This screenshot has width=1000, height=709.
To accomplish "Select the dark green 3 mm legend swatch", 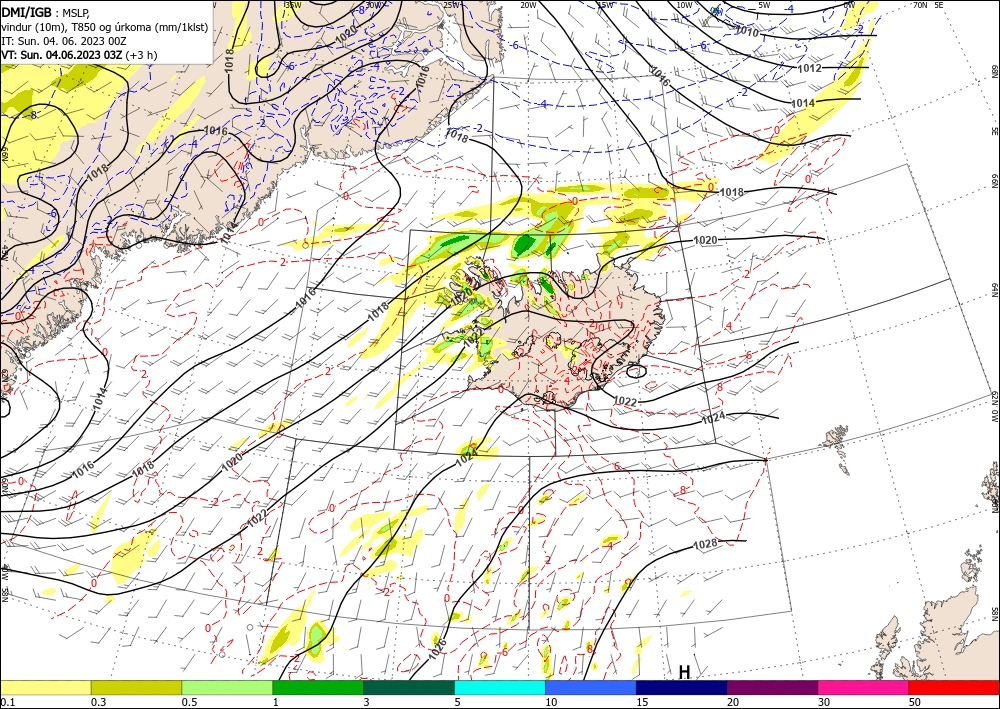I will pos(409,687).
